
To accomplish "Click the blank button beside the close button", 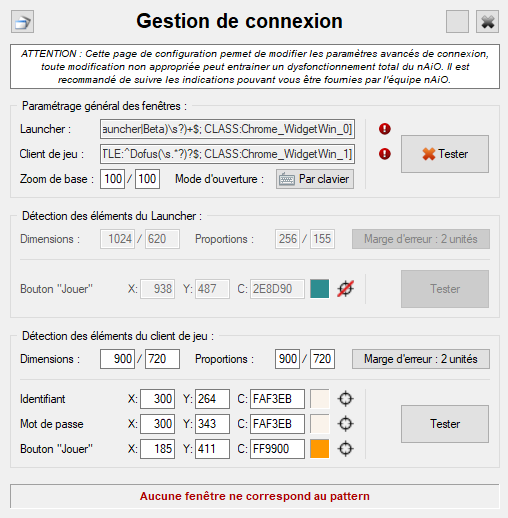I will tap(457, 22).
